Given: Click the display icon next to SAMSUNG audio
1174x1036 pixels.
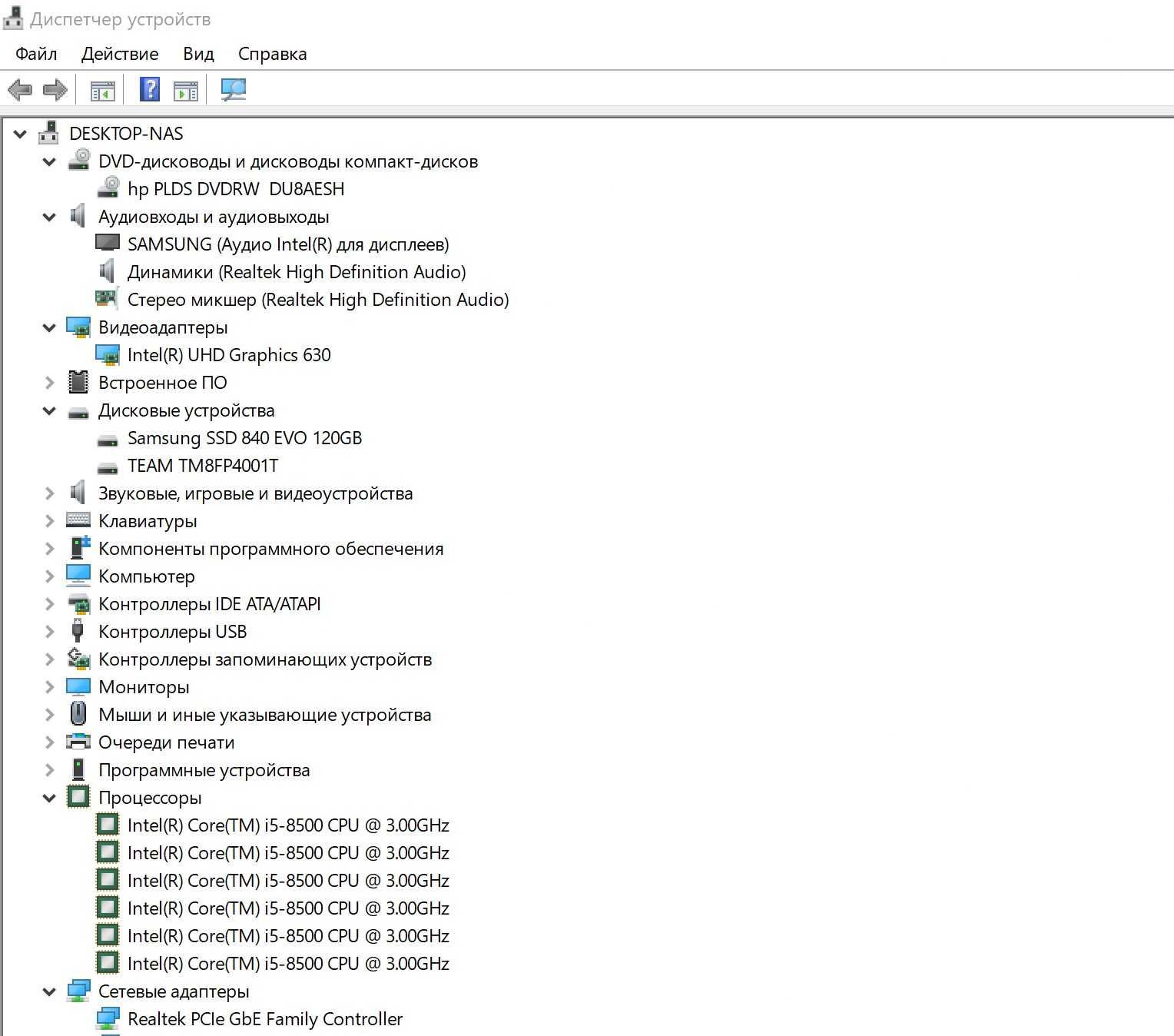Looking at the screenshot, I should [108, 244].
